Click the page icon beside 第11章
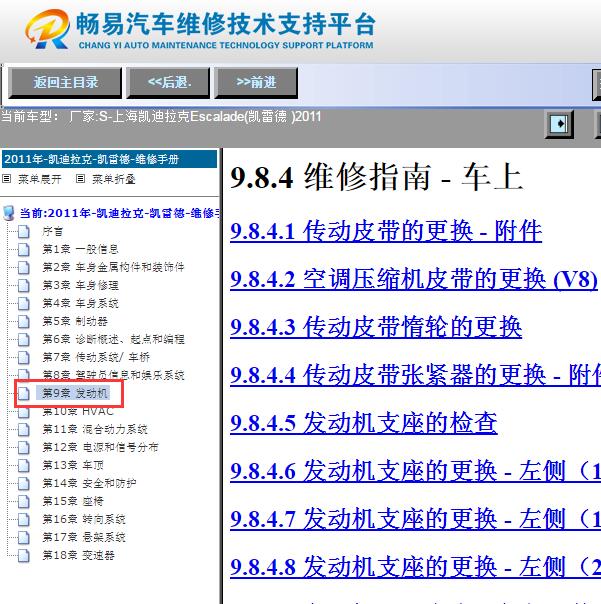Screen dimensions: 601x604 click(24, 430)
